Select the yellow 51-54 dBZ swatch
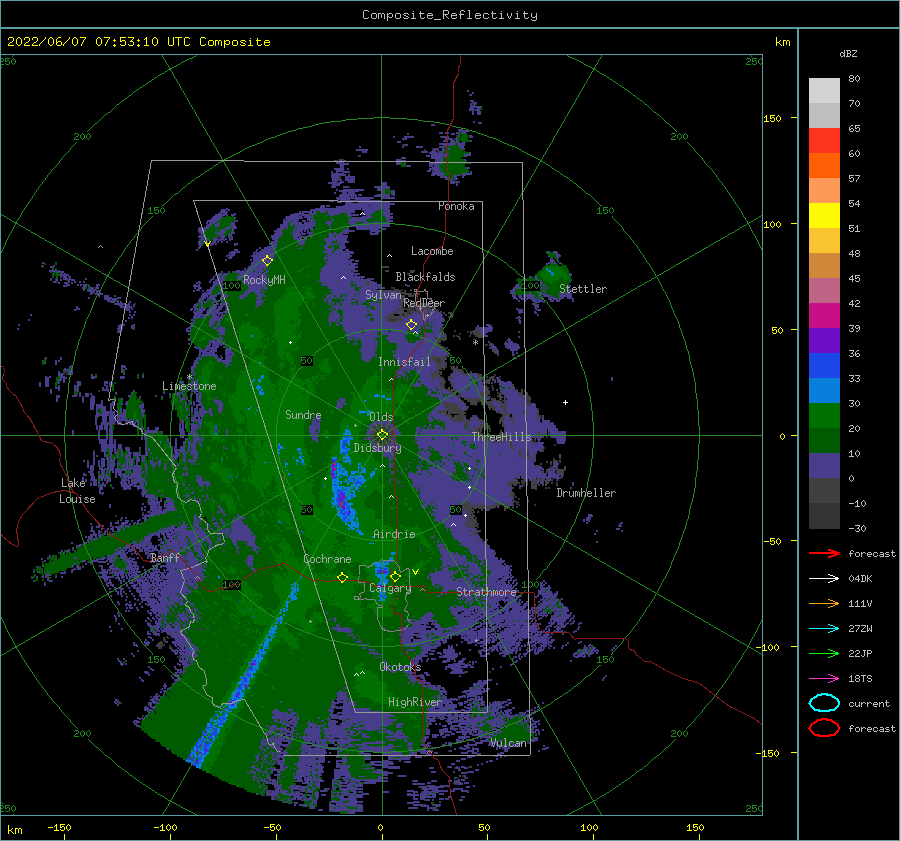 (x=824, y=215)
